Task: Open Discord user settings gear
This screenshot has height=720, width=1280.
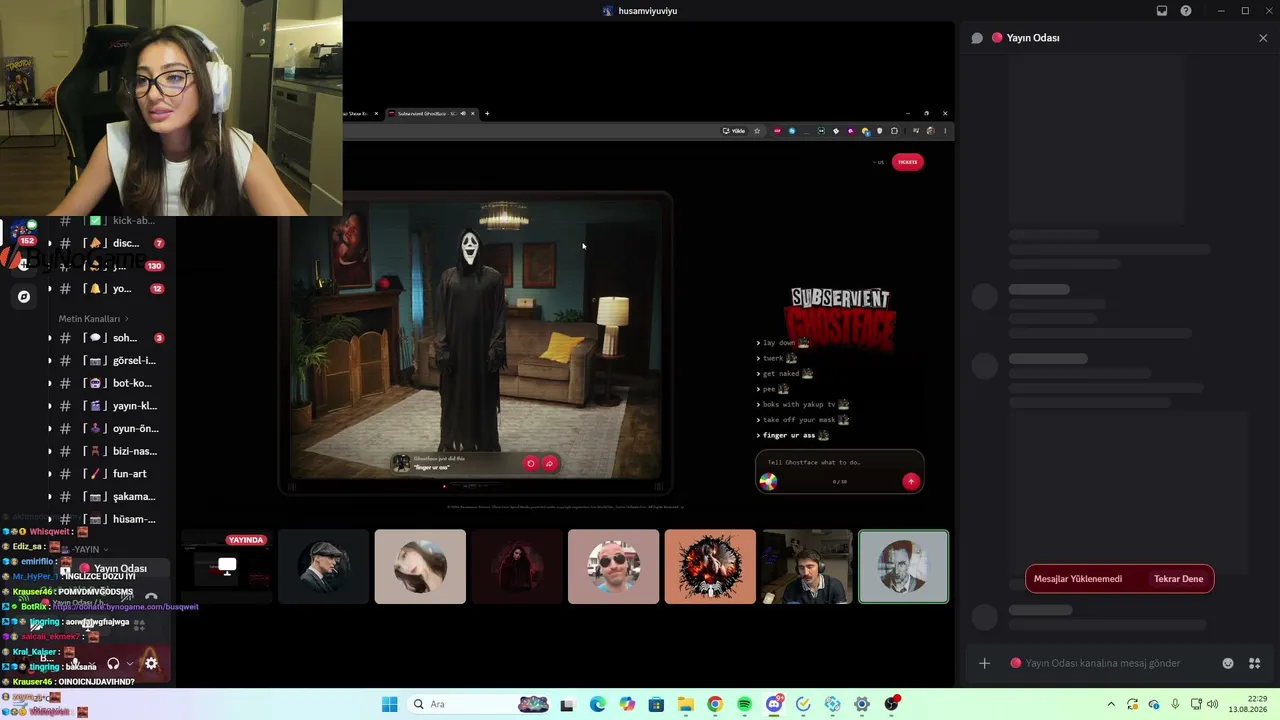Action: (x=151, y=663)
